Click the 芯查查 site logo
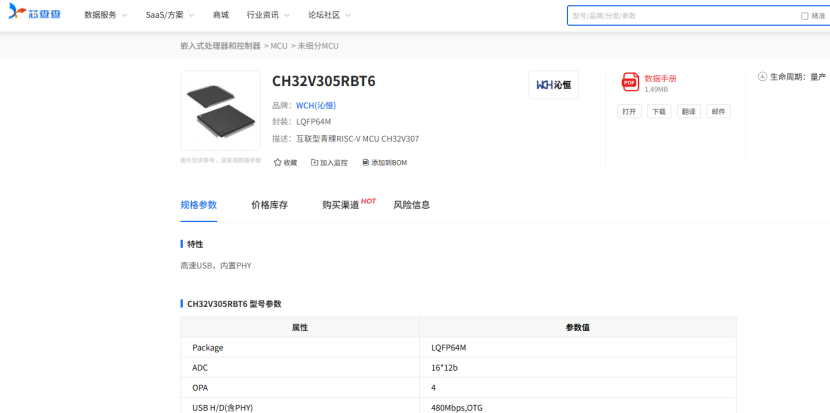 35,12
